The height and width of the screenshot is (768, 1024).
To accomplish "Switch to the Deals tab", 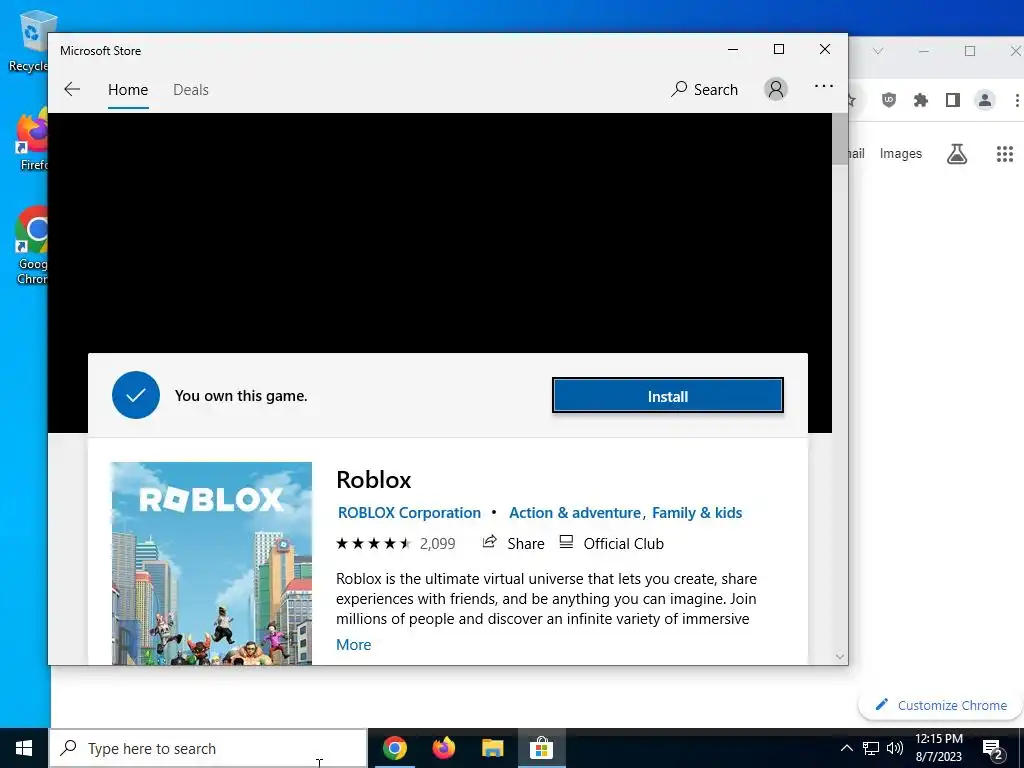I will click(x=191, y=89).
